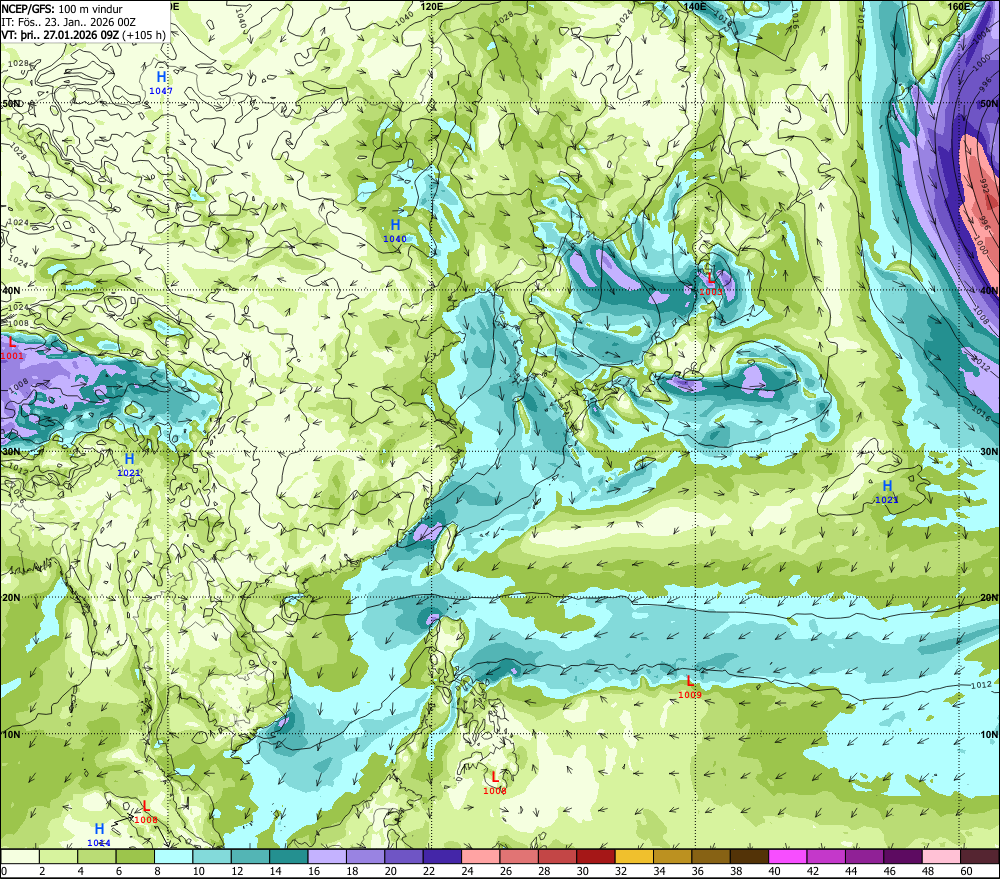Click the legend scale number '60'
1000x879 pixels.
pyautogui.click(x=966, y=871)
